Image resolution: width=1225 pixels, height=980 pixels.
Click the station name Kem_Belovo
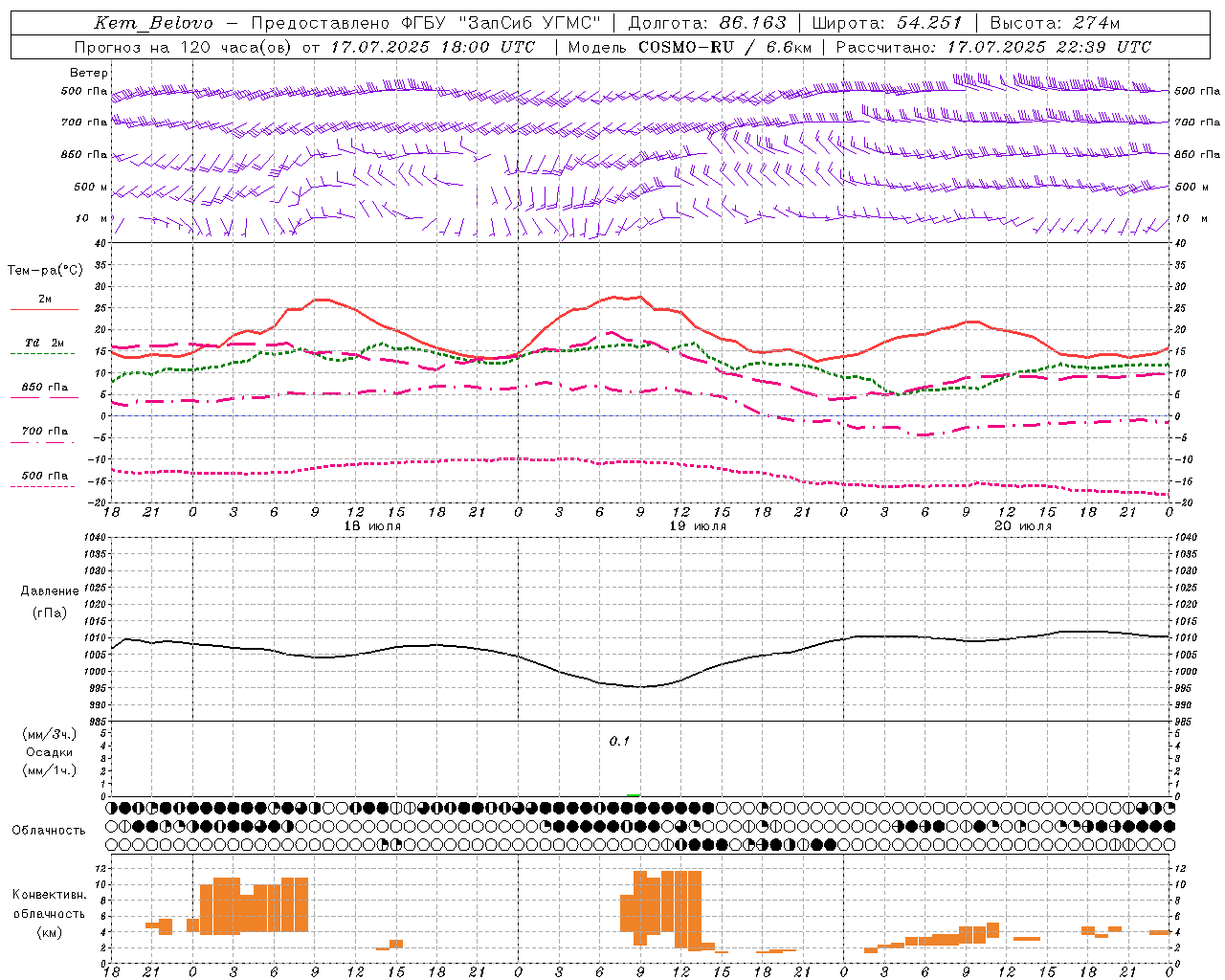tap(153, 24)
